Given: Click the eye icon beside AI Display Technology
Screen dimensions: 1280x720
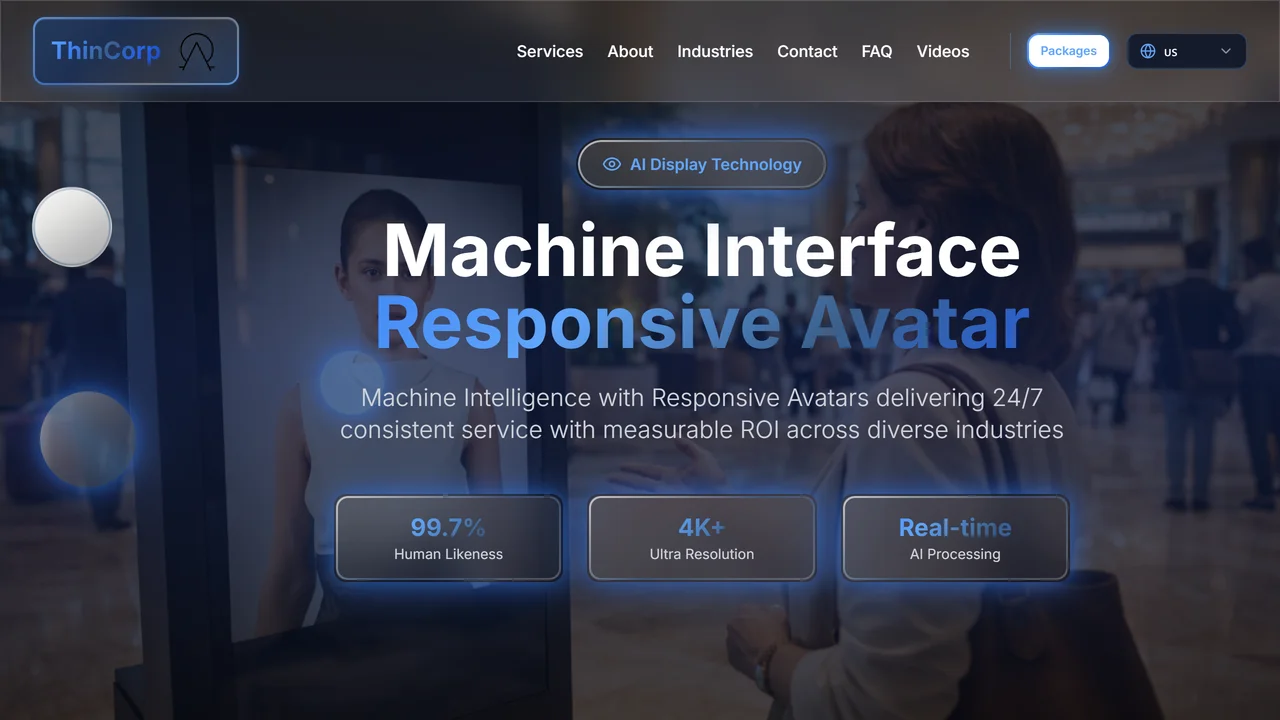Looking at the screenshot, I should [x=612, y=164].
